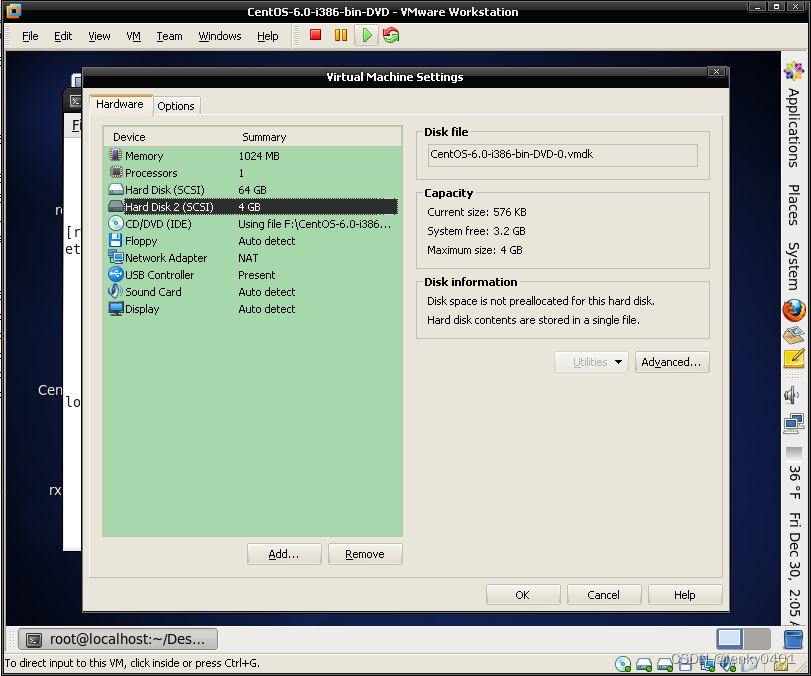Open the mail package icon in guest panel
Image resolution: width=811 pixels, height=676 pixels.
[793, 335]
